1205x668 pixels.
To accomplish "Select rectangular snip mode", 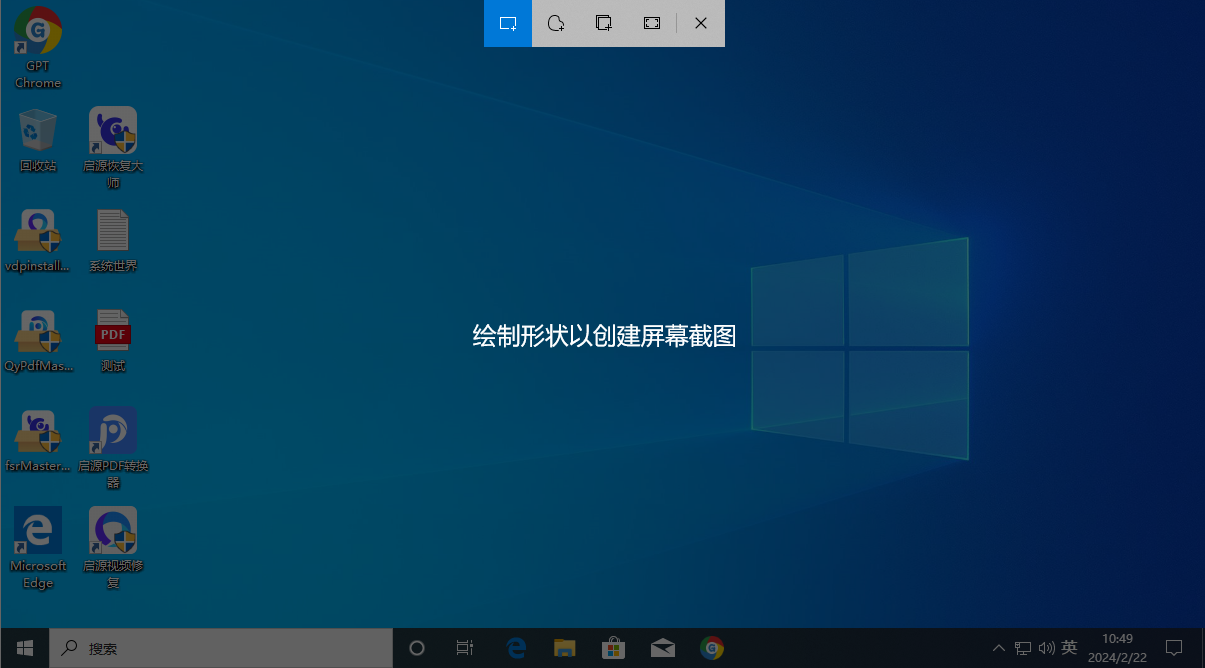I will click(x=508, y=23).
